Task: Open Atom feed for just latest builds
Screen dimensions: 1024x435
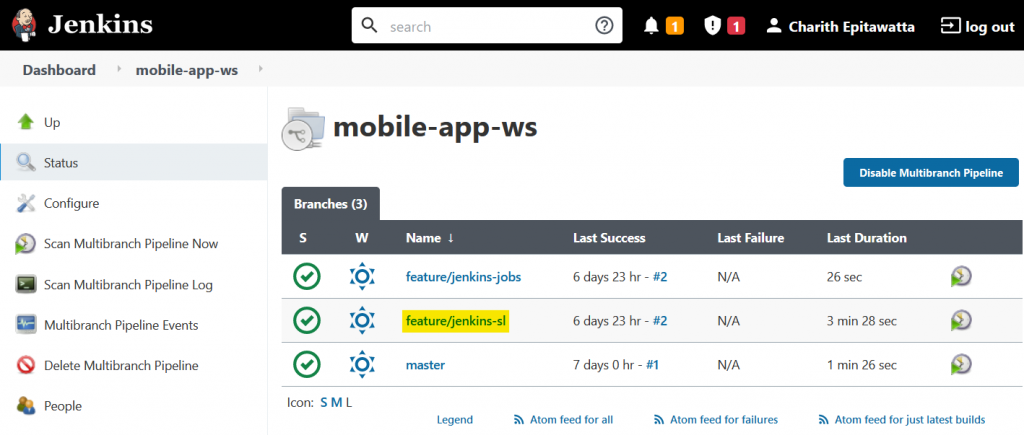Action: click(910, 419)
